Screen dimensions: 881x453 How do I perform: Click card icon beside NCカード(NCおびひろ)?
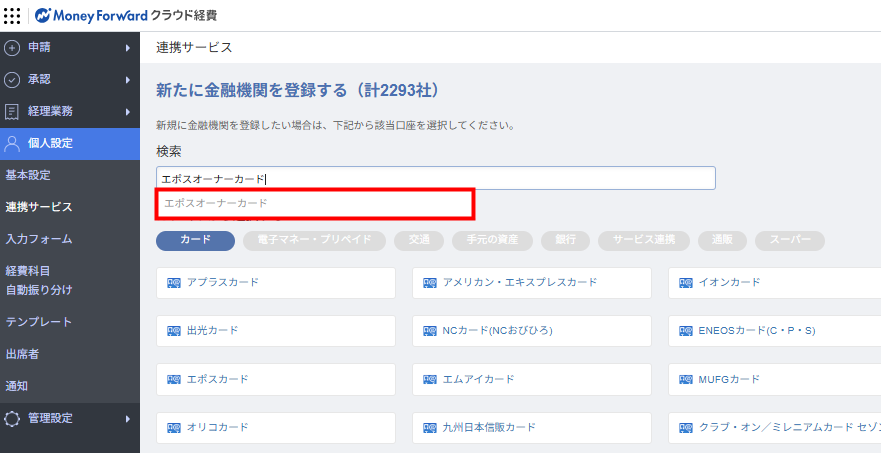point(430,331)
